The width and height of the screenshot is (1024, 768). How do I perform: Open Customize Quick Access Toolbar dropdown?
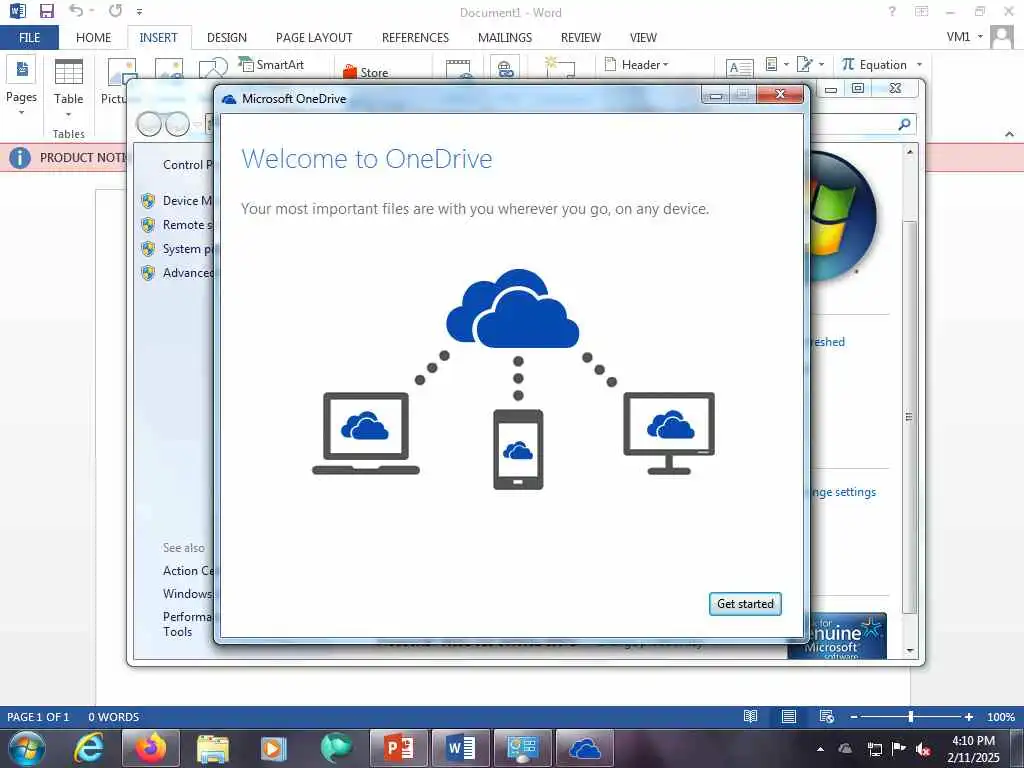tap(139, 12)
